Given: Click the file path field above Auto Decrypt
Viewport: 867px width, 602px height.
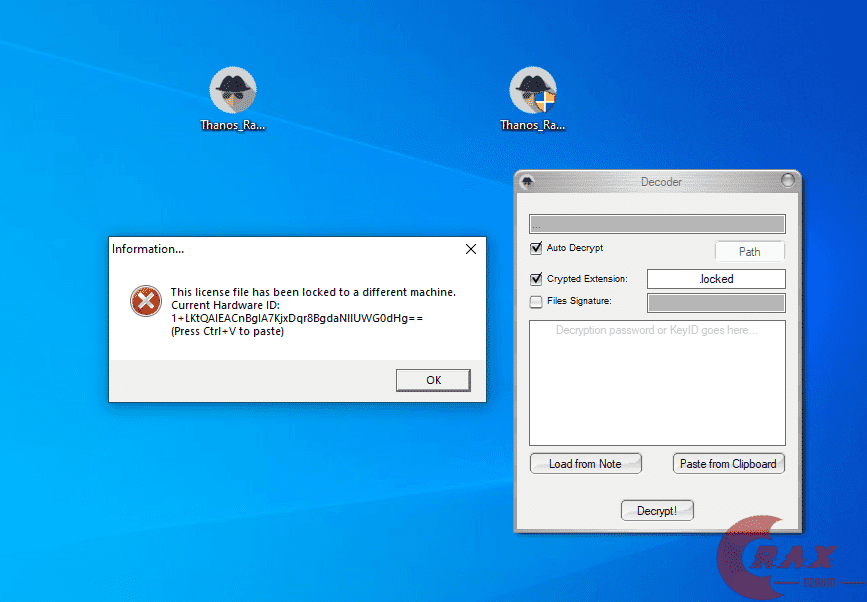Looking at the screenshot, I should pos(657,223).
